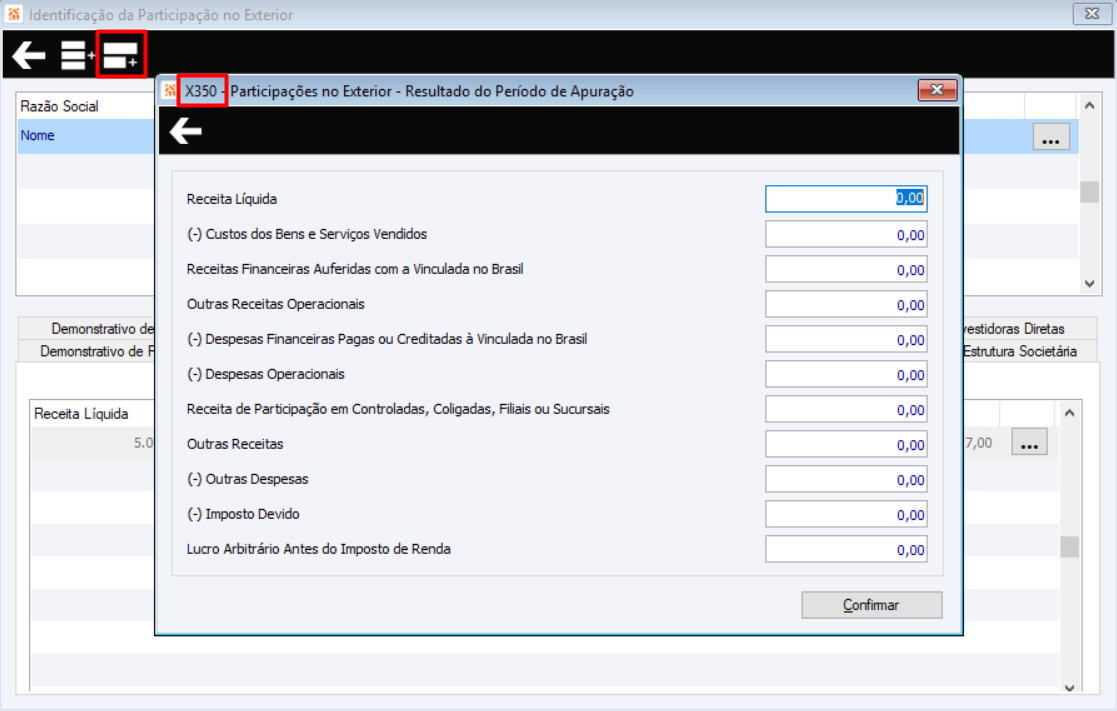Click the app icon in X350 dialog title
Screen dimensions: 1117x711
[x=170, y=90]
